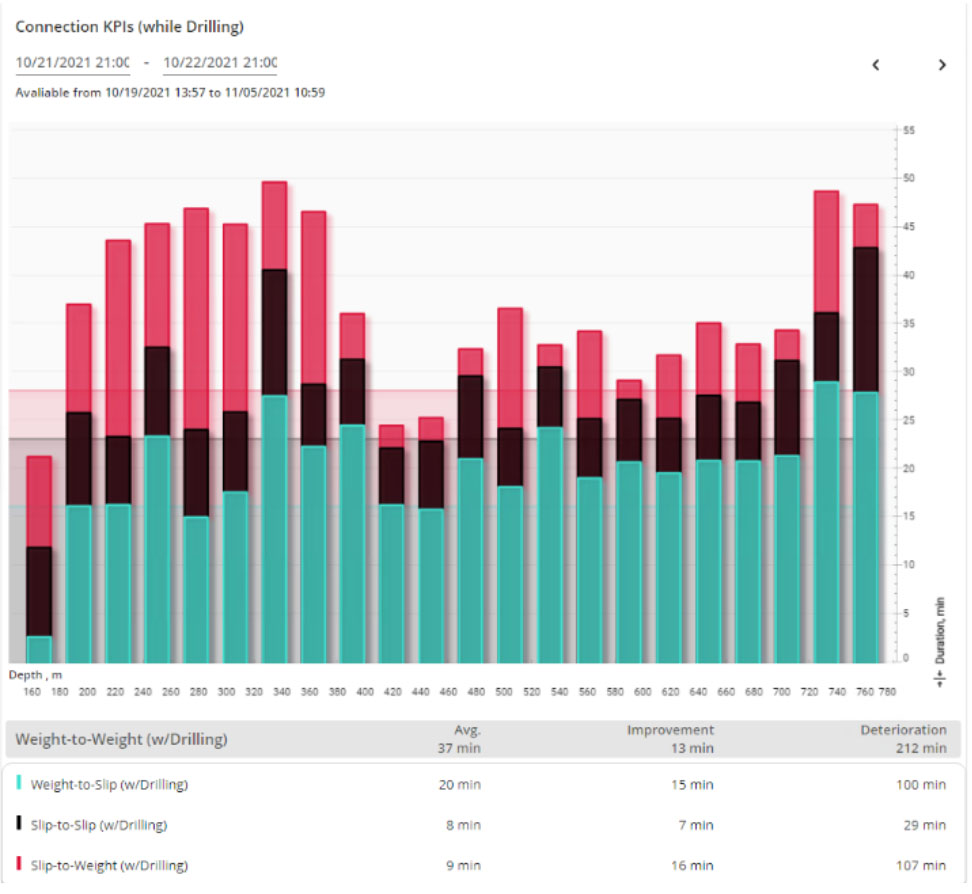This screenshot has height=894, width=972.
Task: Advance to the next time range arrow
Action: [941, 65]
